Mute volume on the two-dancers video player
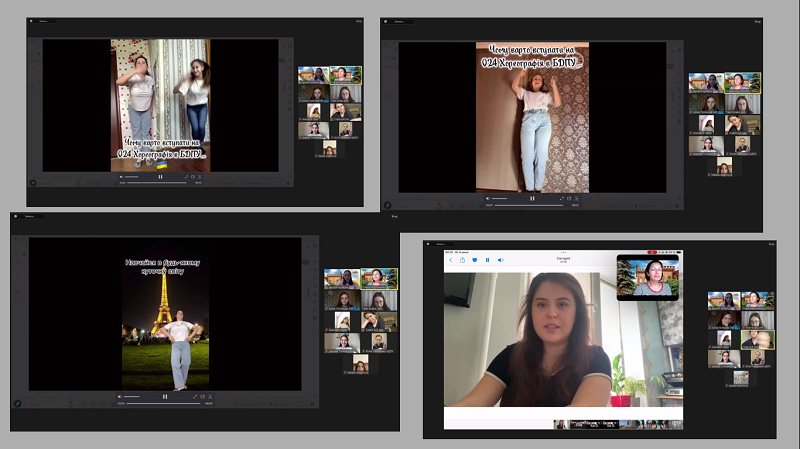Image resolution: width=800 pixels, height=449 pixels. pos(123,177)
